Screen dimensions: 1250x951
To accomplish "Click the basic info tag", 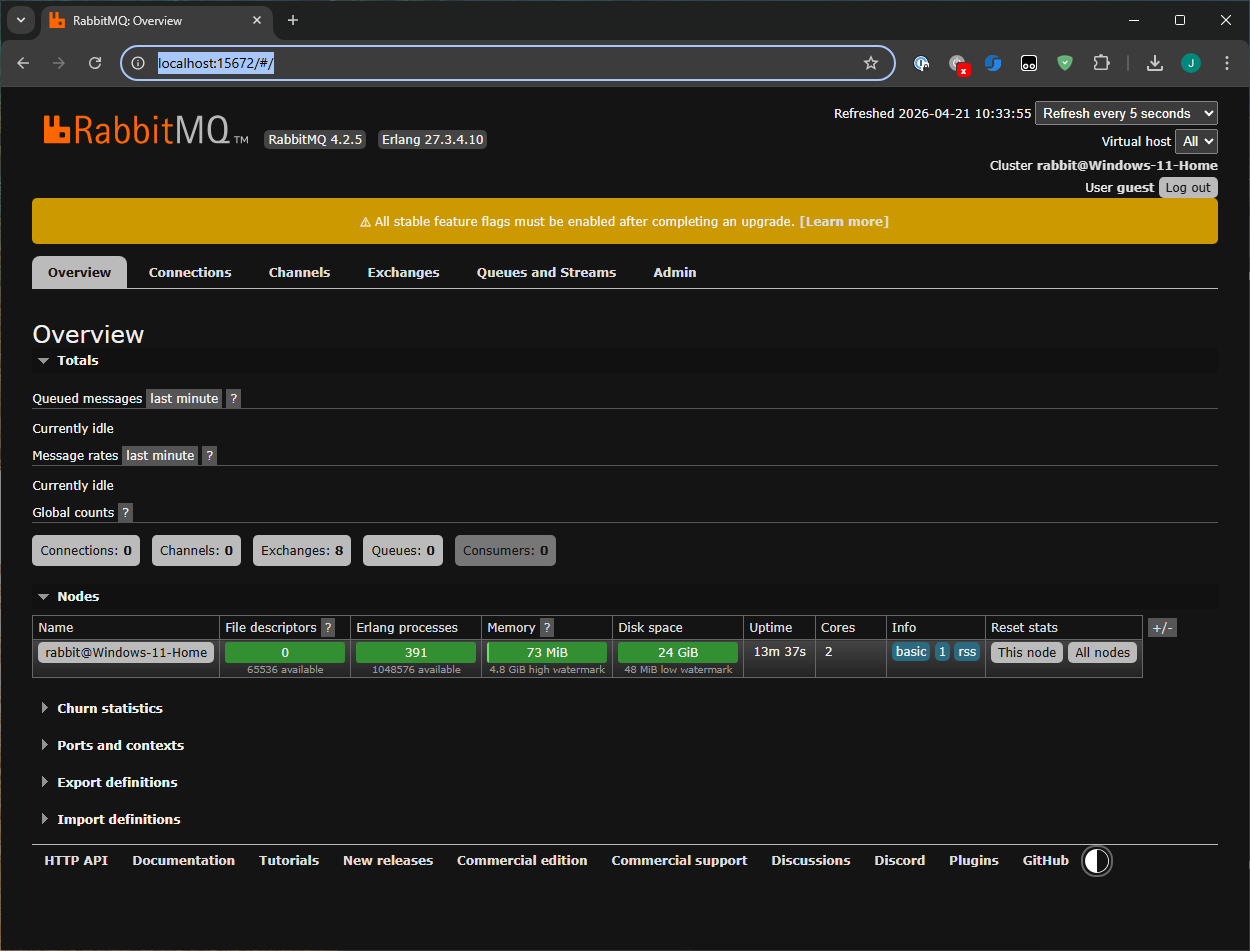I will point(911,652).
